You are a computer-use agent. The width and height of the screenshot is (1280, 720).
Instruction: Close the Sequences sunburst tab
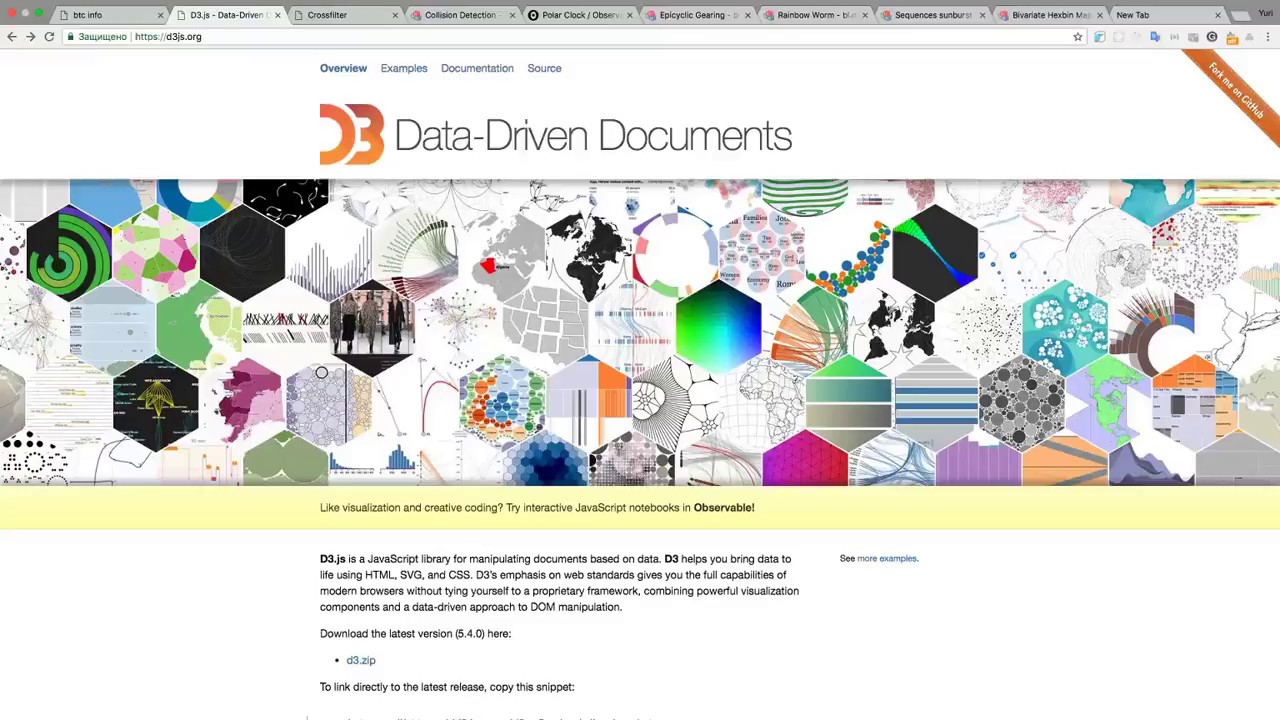click(x=982, y=16)
